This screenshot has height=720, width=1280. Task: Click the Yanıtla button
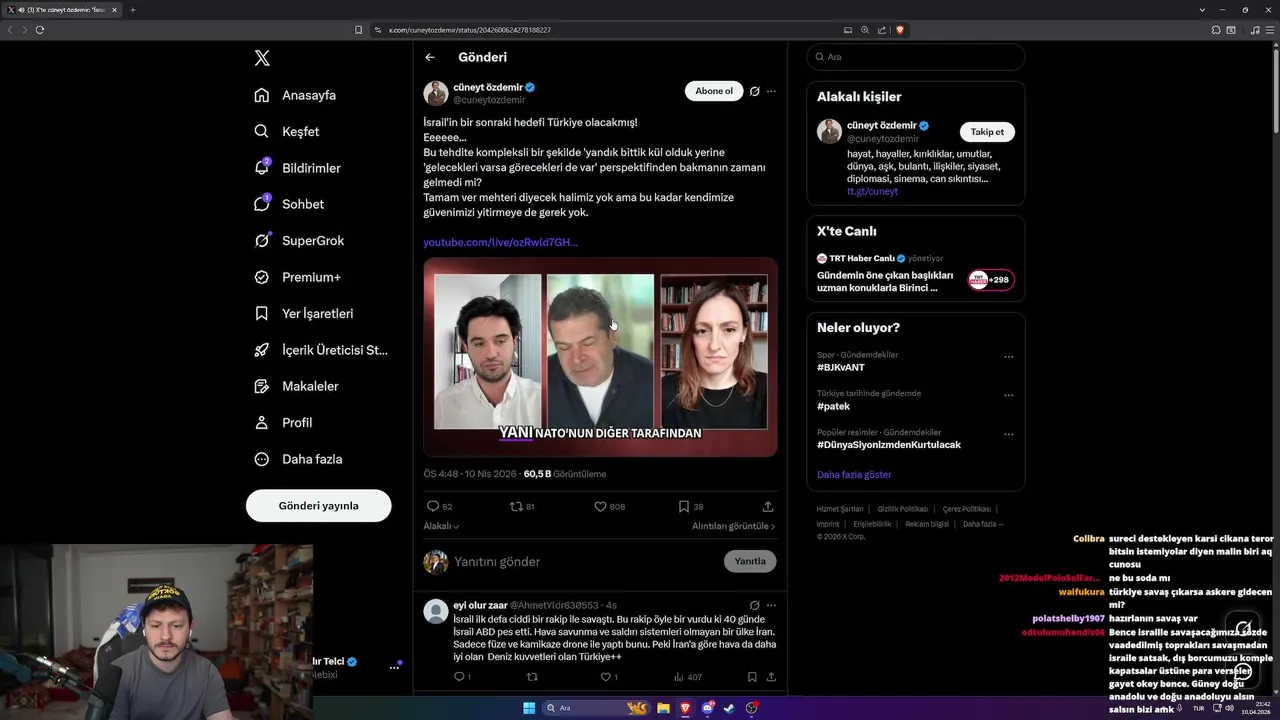pyautogui.click(x=750, y=561)
